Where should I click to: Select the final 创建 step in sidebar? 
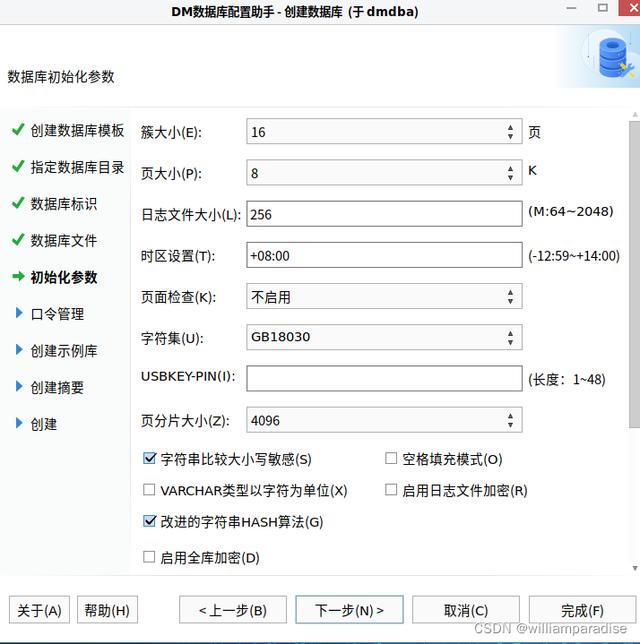tap(44, 423)
